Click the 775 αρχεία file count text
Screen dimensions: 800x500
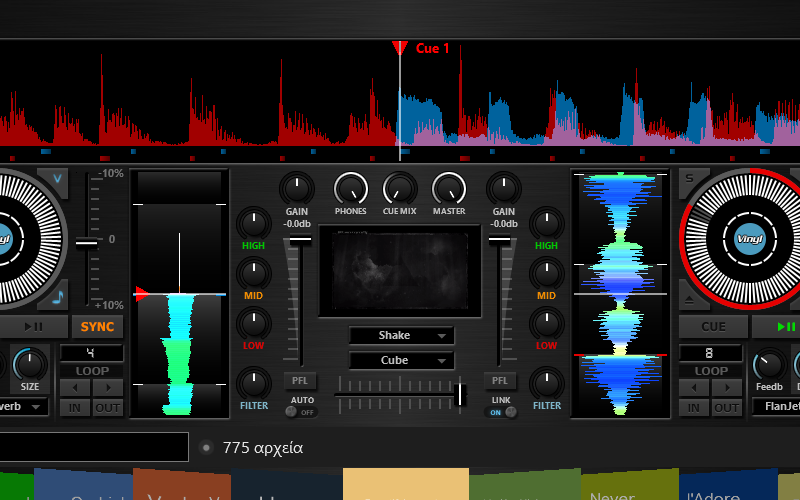263,448
